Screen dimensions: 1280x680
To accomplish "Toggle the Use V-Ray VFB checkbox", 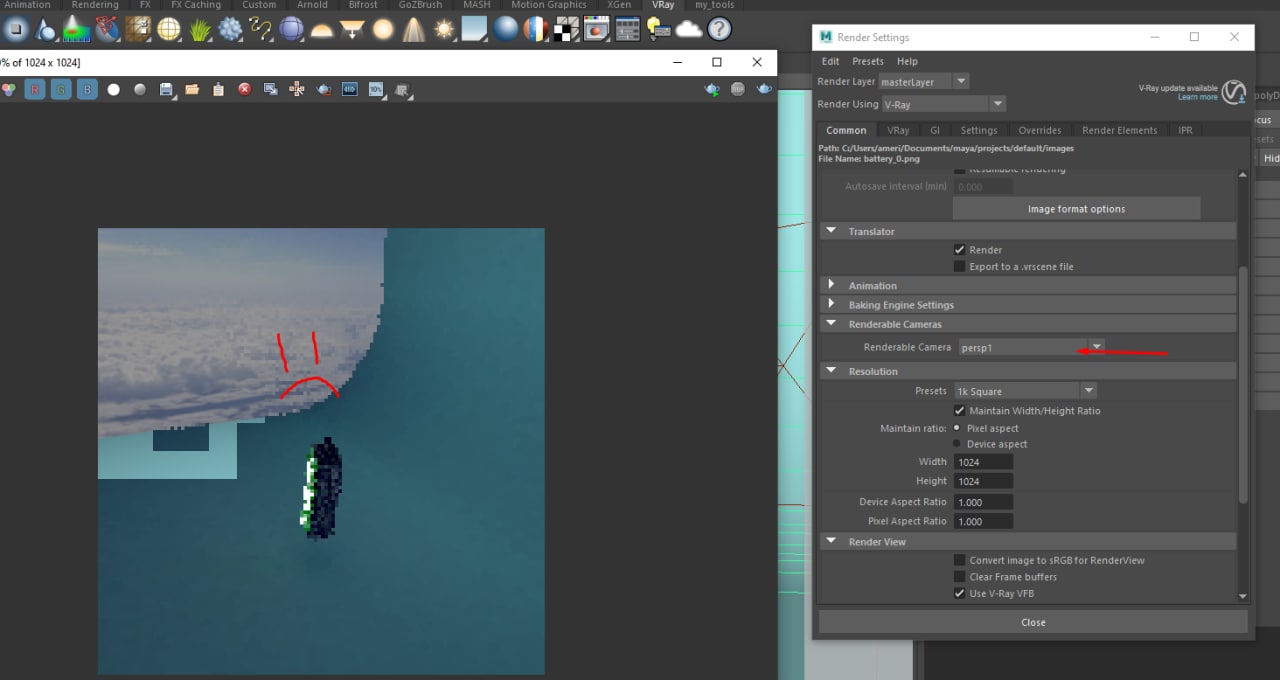I will click(x=960, y=593).
